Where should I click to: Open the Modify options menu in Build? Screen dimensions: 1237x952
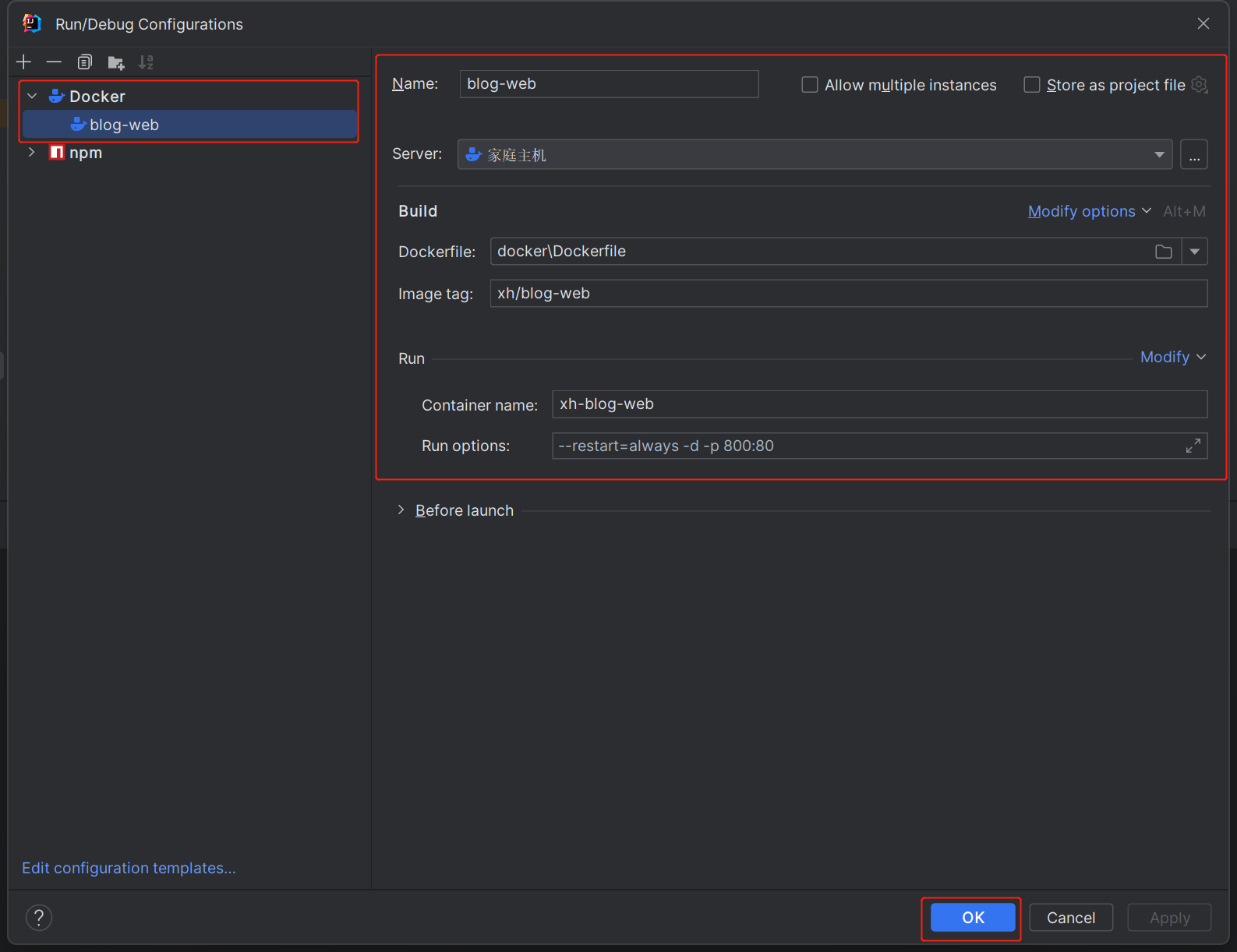tap(1088, 211)
